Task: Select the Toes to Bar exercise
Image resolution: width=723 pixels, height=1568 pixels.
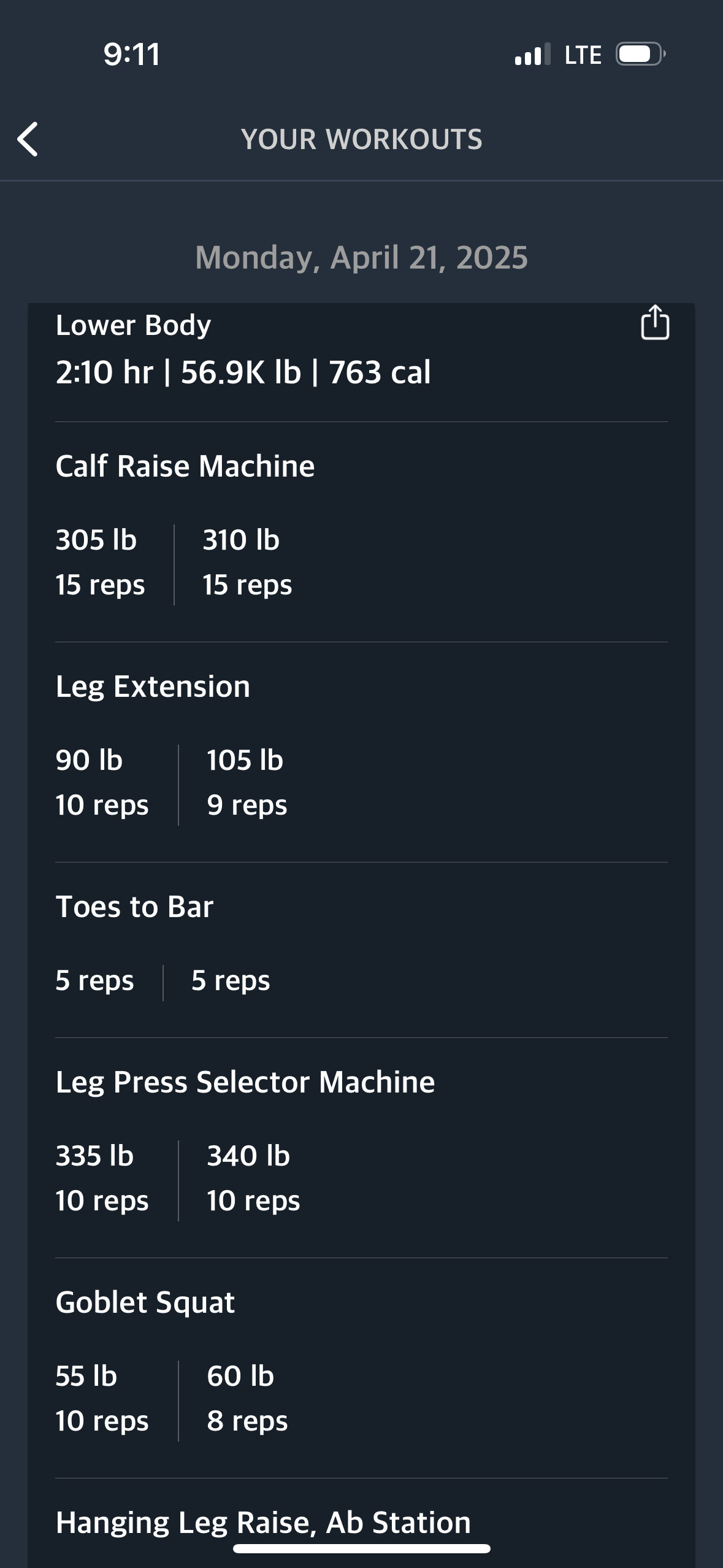Action: (134, 907)
